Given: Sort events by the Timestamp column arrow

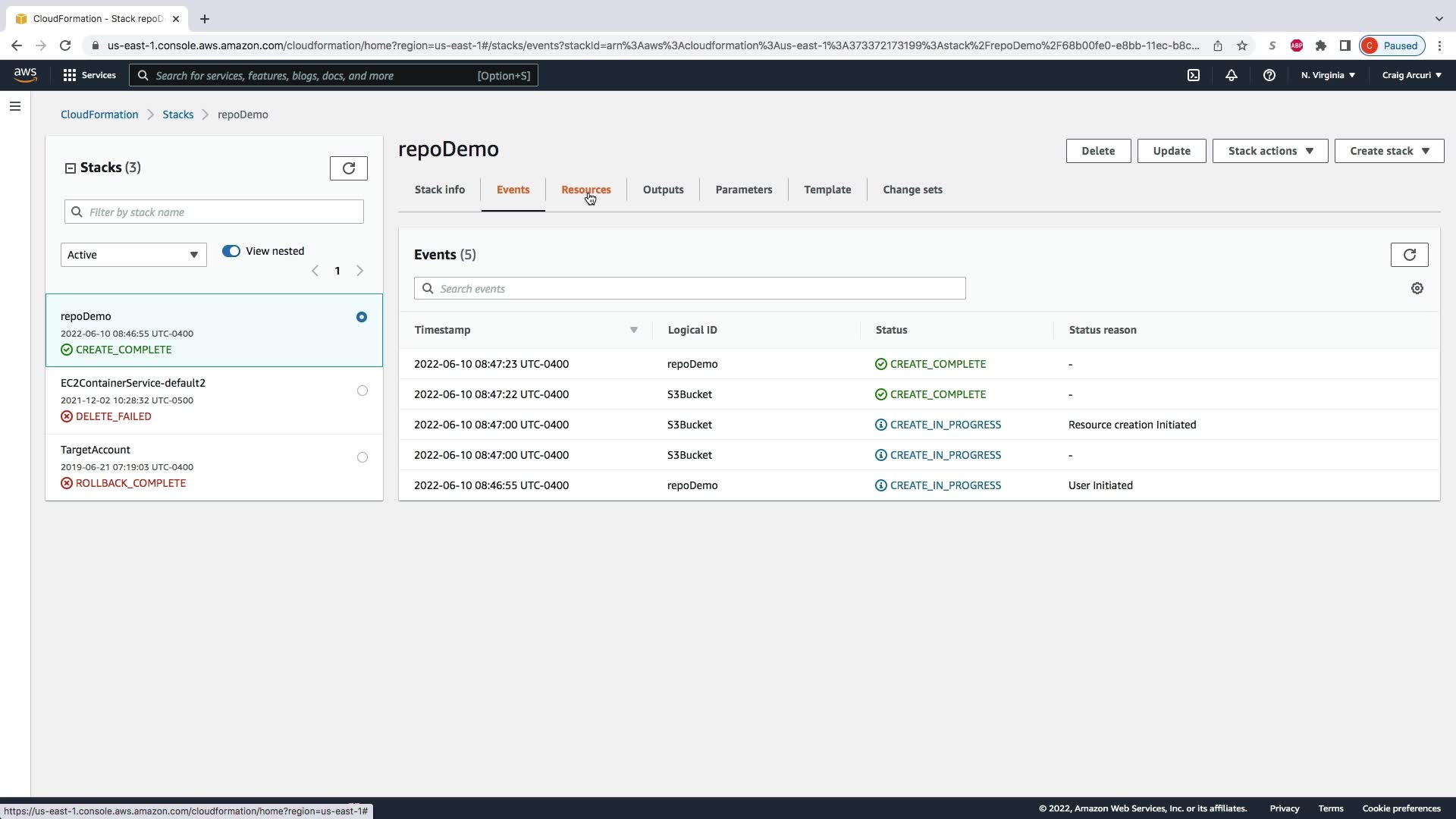Looking at the screenshot, I should tap(634, 330).
